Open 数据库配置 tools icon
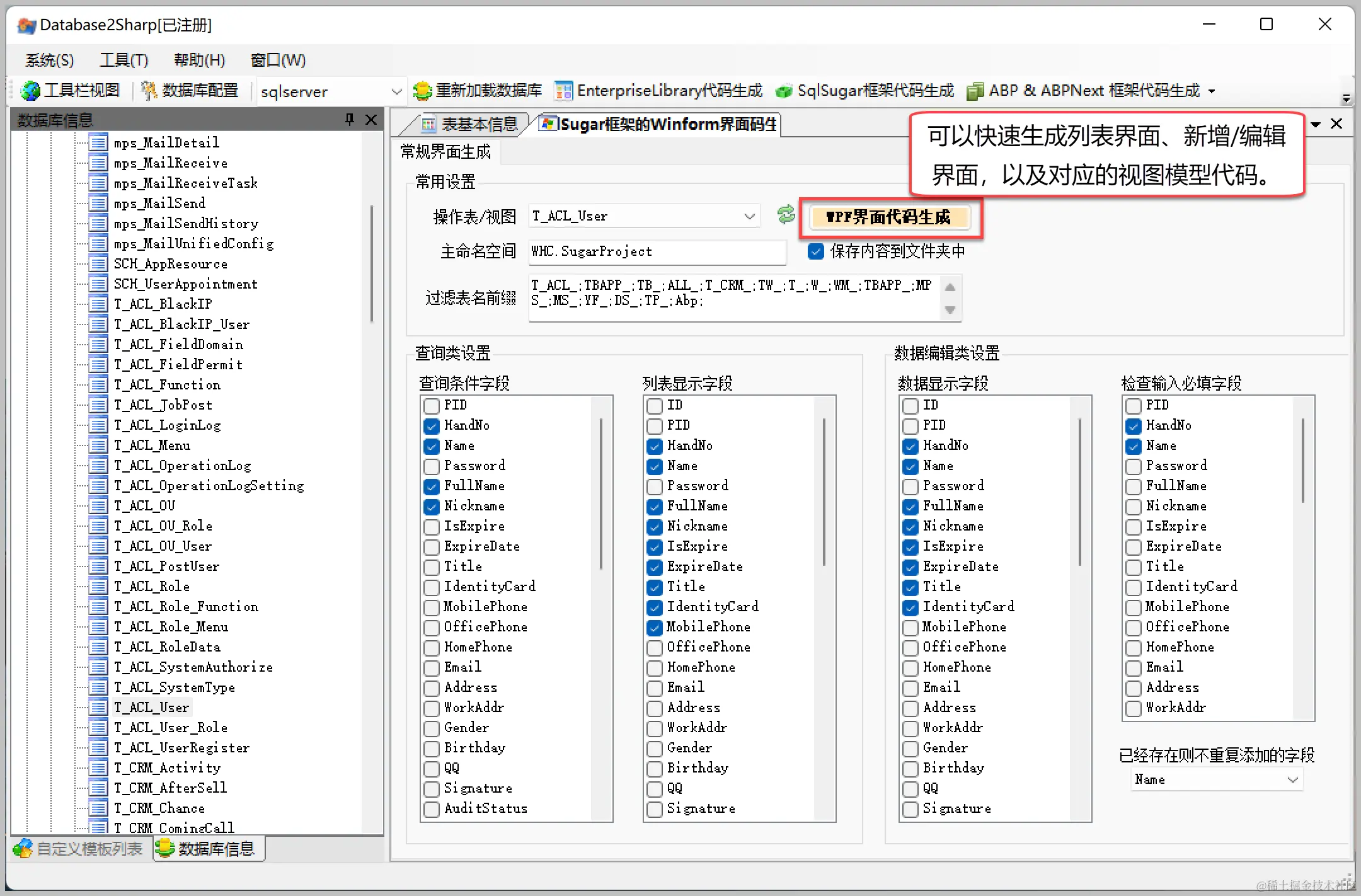The image size is (1361, 896). click(149, 91)
